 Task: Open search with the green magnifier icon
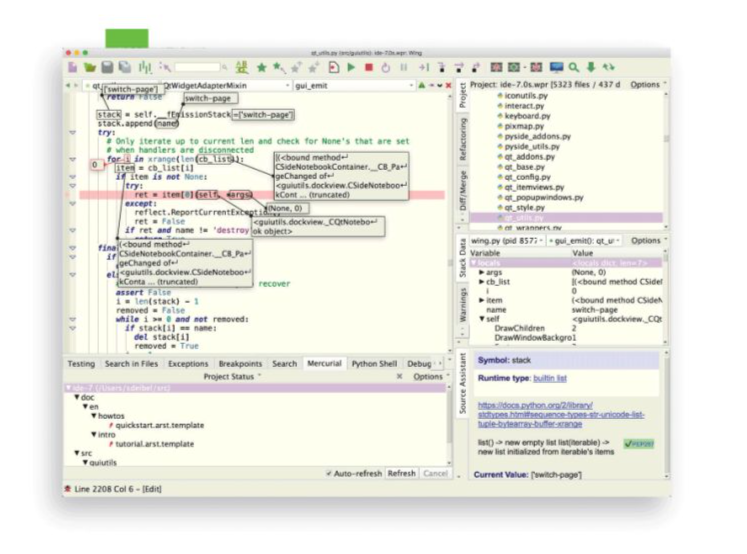(x=574, y=68)
